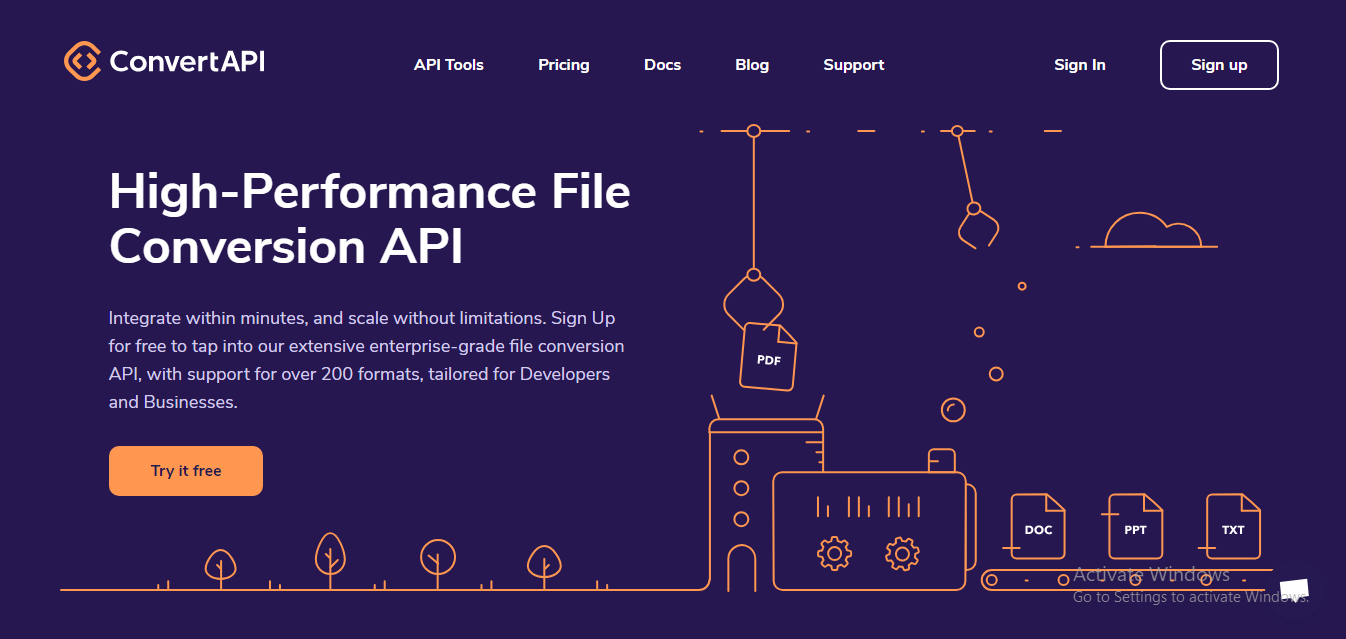Viewport: 1346px width, 639px height.
Task: Click the DOC file icon
Action: [1038, 526]
